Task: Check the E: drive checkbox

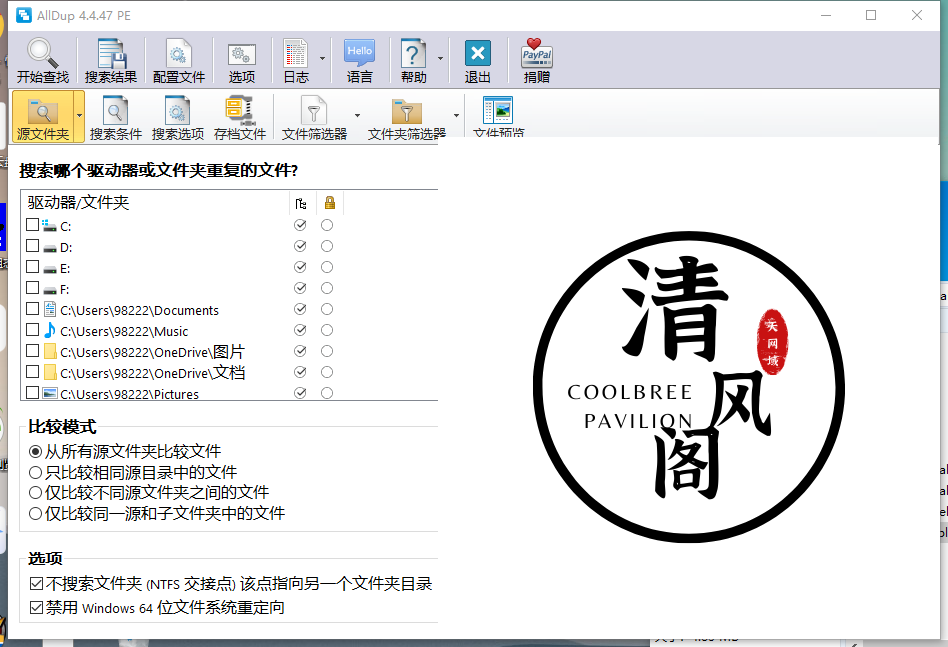Action: pyautogui.click(x=33, y=267)
